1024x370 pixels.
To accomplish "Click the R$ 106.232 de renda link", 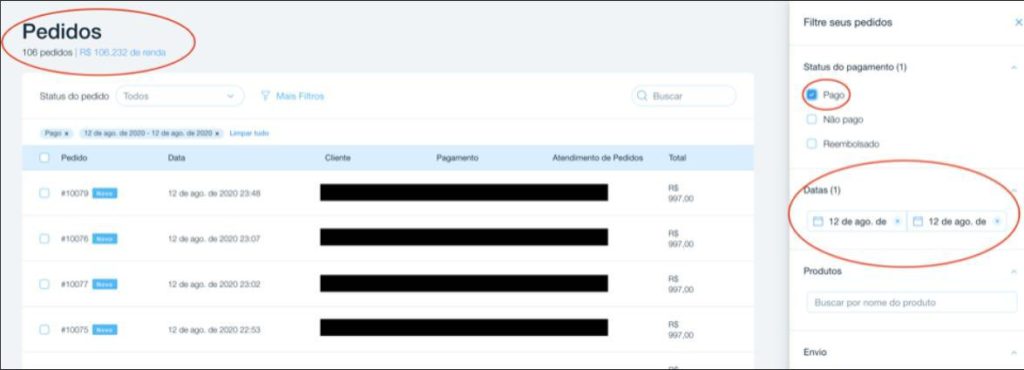I will click(x=123, y=52).
